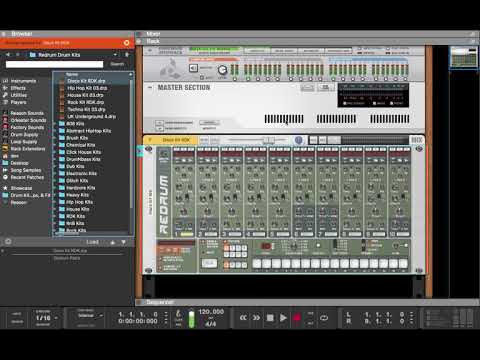Toggle Redrum step 1 button
The width and height of the screenshot is (480, 360).
click(257, 264)
